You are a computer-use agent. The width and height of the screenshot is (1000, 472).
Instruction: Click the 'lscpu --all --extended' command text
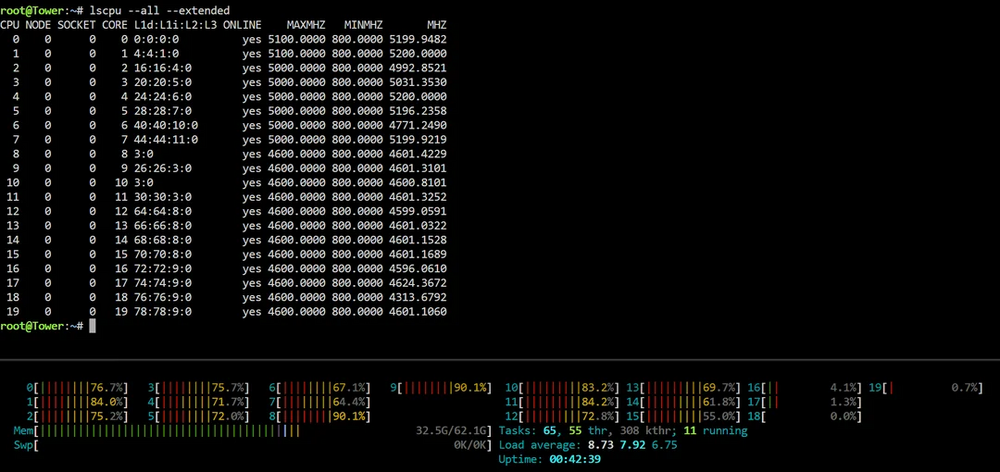tap(160, 10)
